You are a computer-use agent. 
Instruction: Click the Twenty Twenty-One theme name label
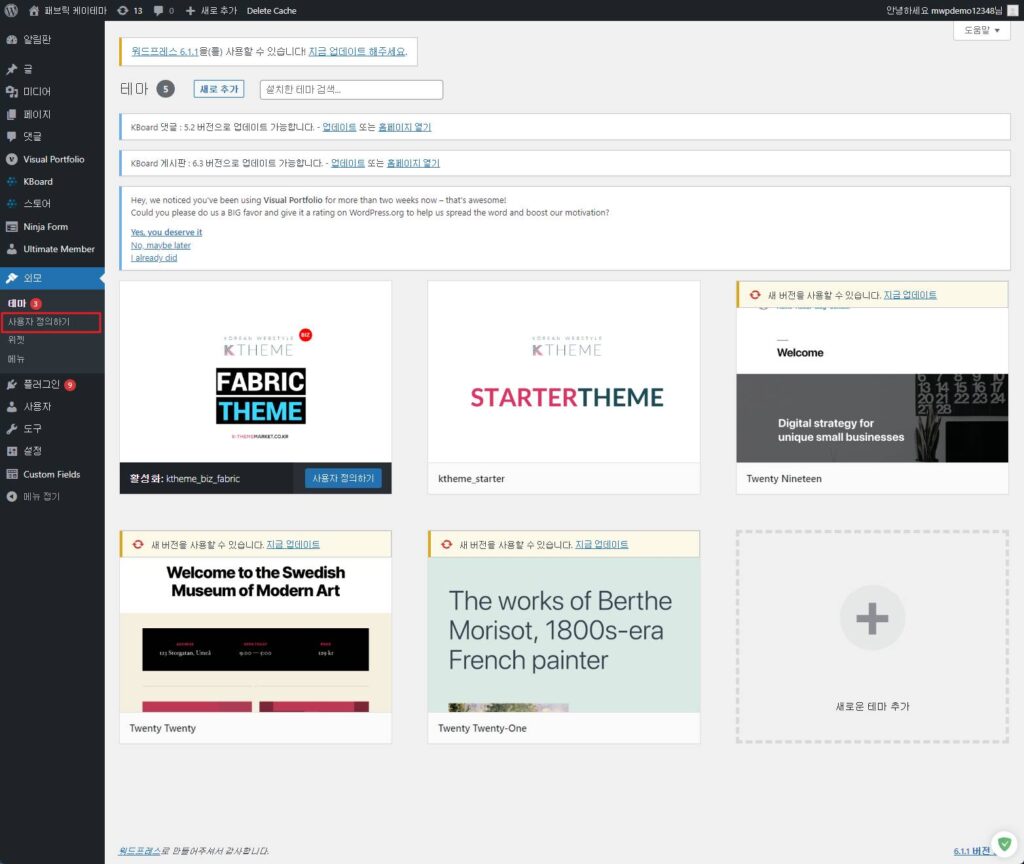pos(482,728)
